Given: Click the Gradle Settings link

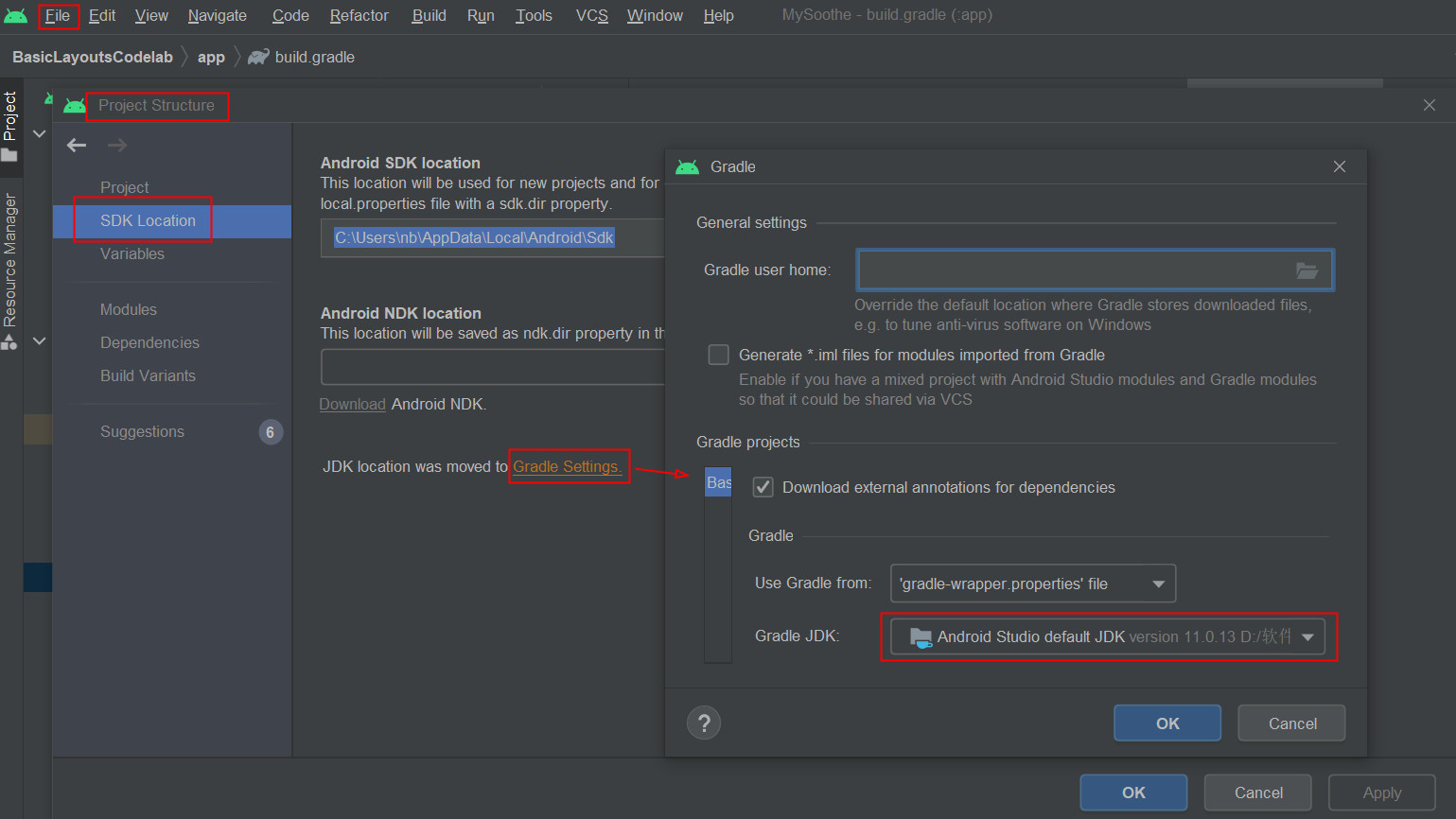Looking at the screenshot, I should 568,467.
